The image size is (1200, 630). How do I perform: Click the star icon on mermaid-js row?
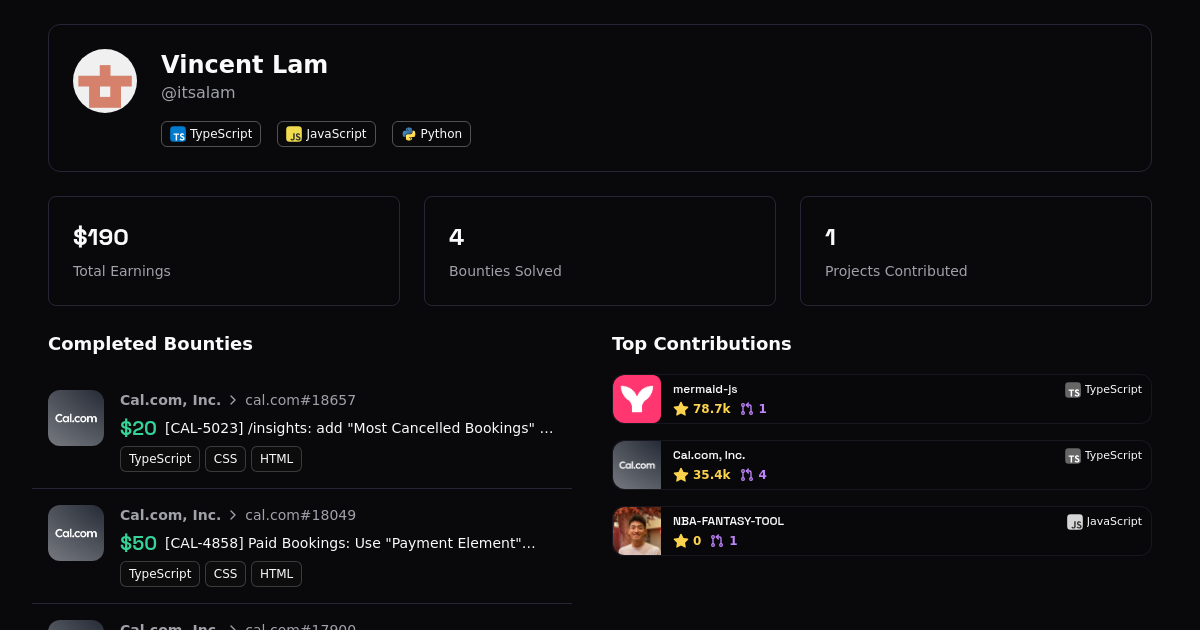[681, 409]
